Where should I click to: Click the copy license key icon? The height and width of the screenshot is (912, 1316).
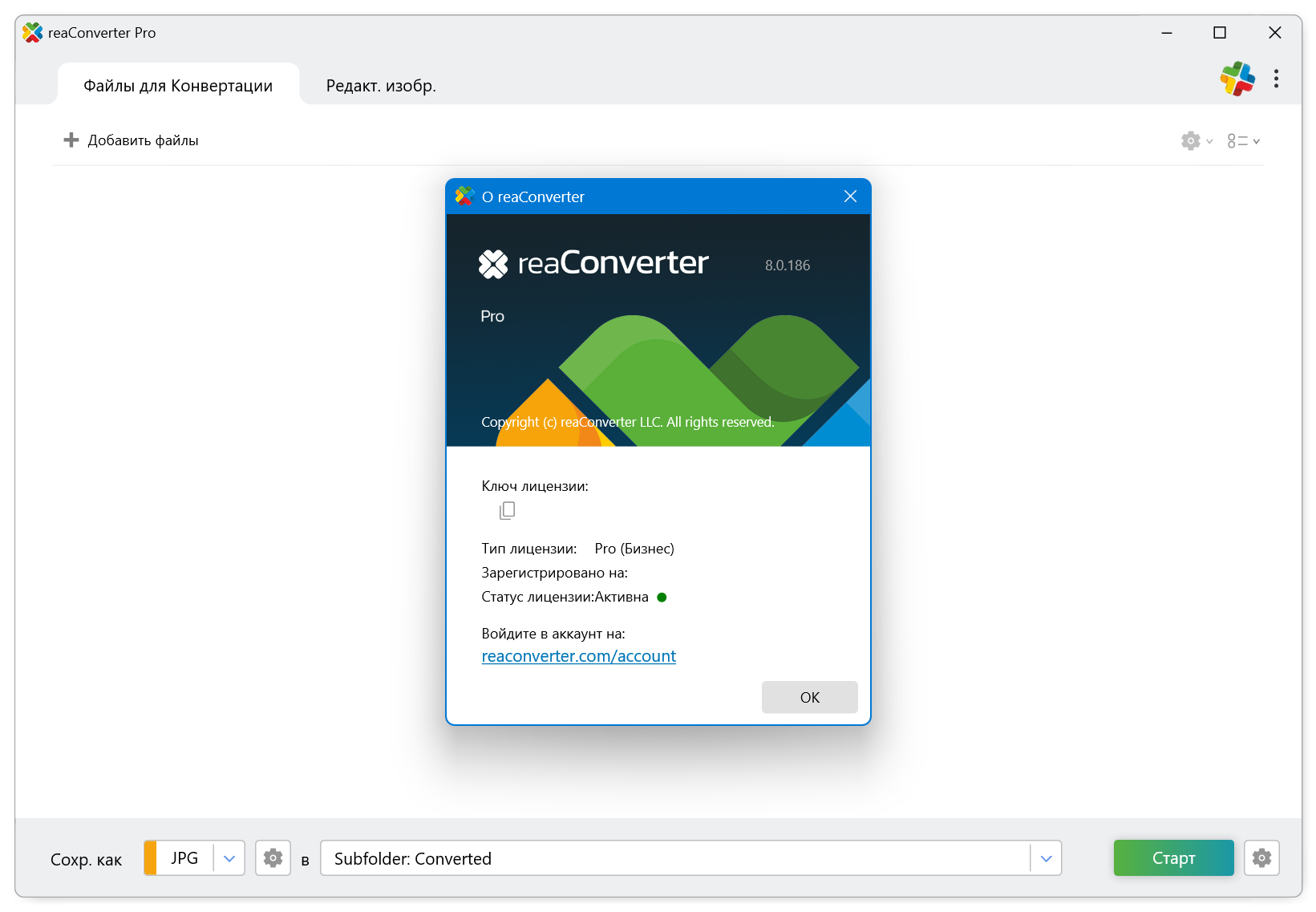[507, 511]
